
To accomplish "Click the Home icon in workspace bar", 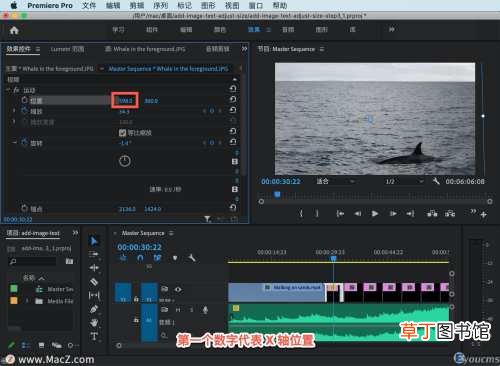I will pyautogui.click(x=14, y=31).
